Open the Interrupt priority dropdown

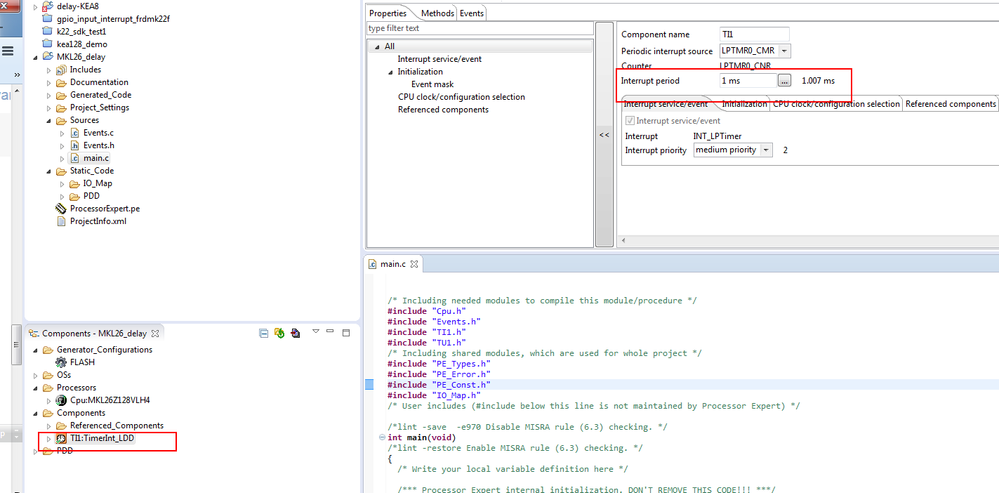(x=766, y=150)
